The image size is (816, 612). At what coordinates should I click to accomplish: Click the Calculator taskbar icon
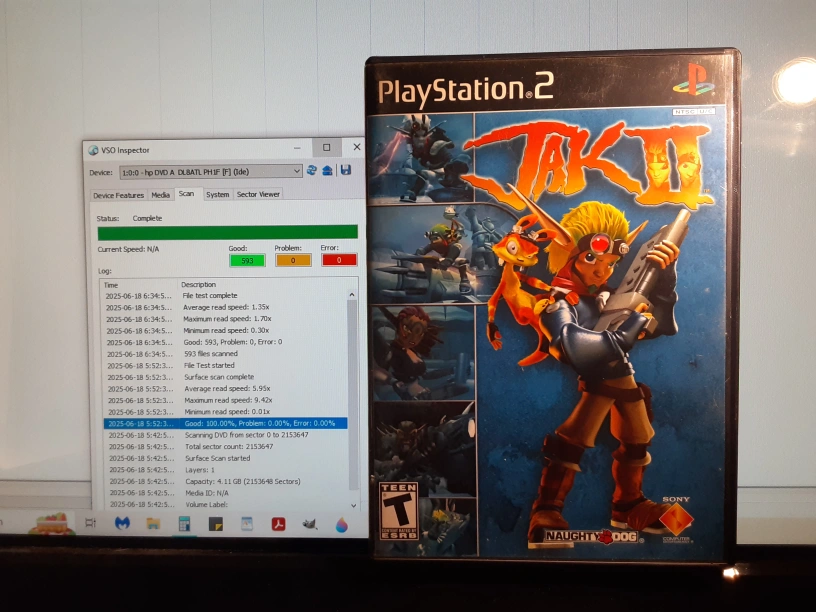click(x=184, y=523)
